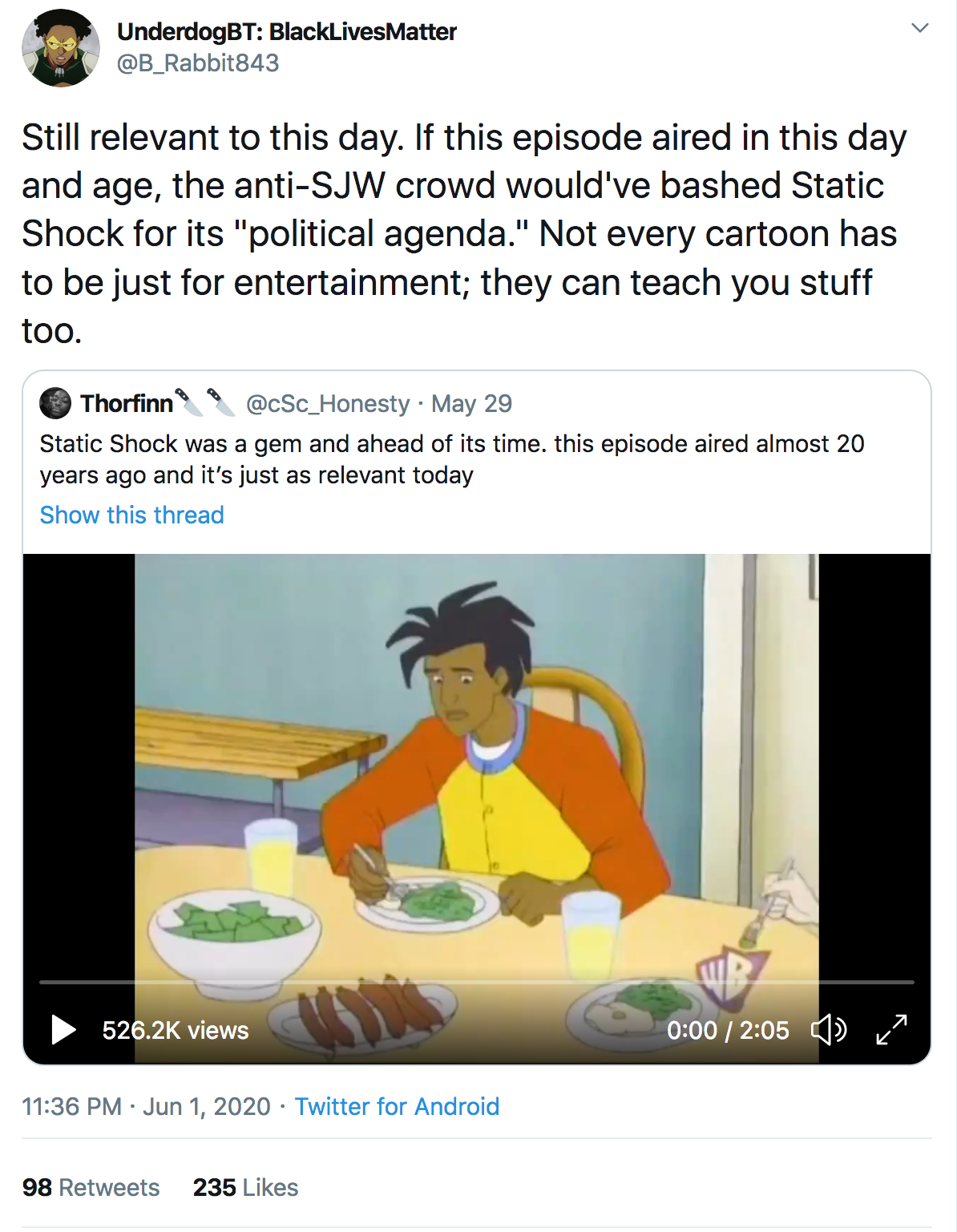957x1232 pixels.
Task: Click the 0:00 / 2:05 video time display
Action: 728,1030
